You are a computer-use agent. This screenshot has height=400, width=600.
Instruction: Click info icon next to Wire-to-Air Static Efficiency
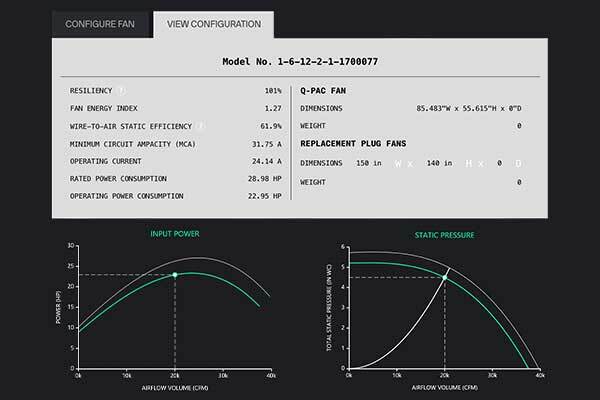(x=201, y=126)
